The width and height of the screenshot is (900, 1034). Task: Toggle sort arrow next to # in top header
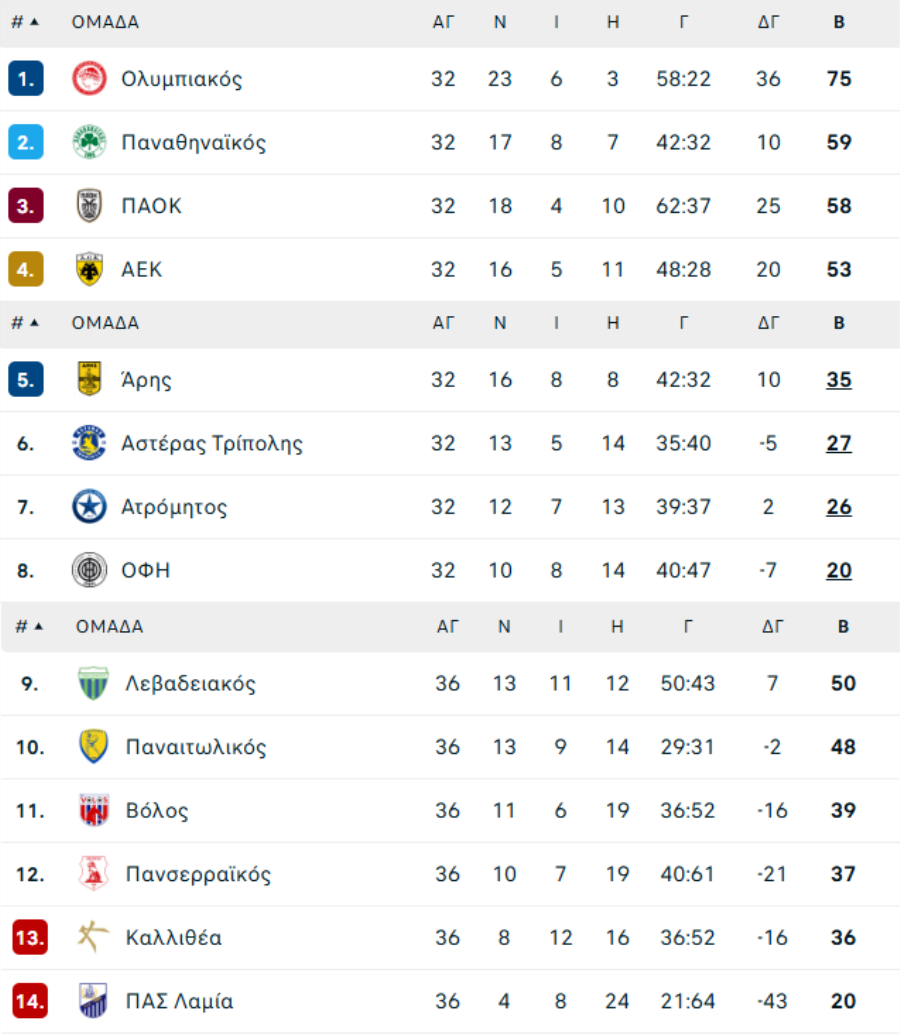34,22
